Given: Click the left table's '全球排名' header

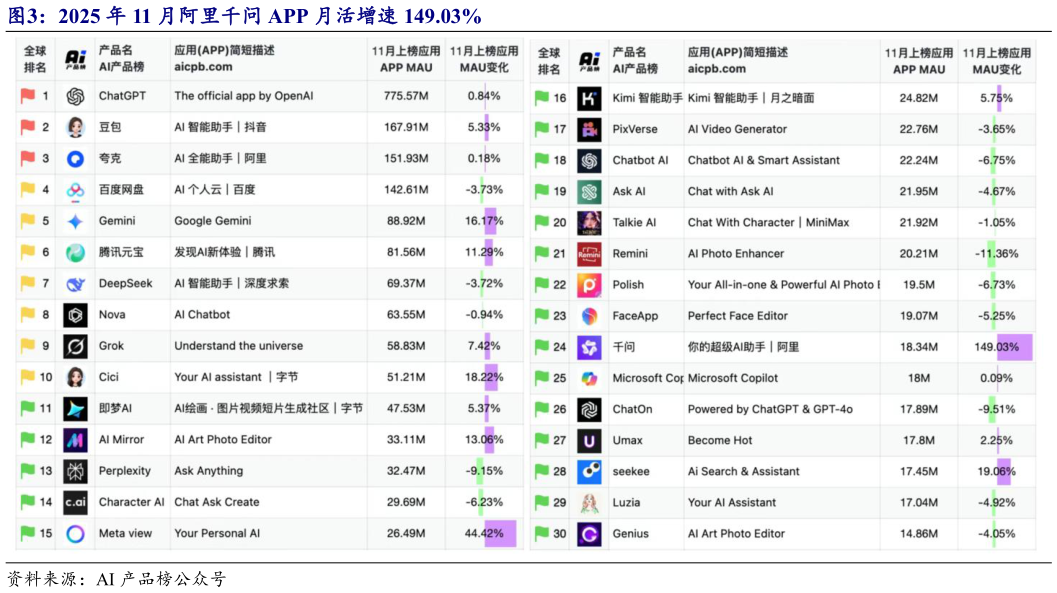Looking at the screenshot, I should pos(35,59).
